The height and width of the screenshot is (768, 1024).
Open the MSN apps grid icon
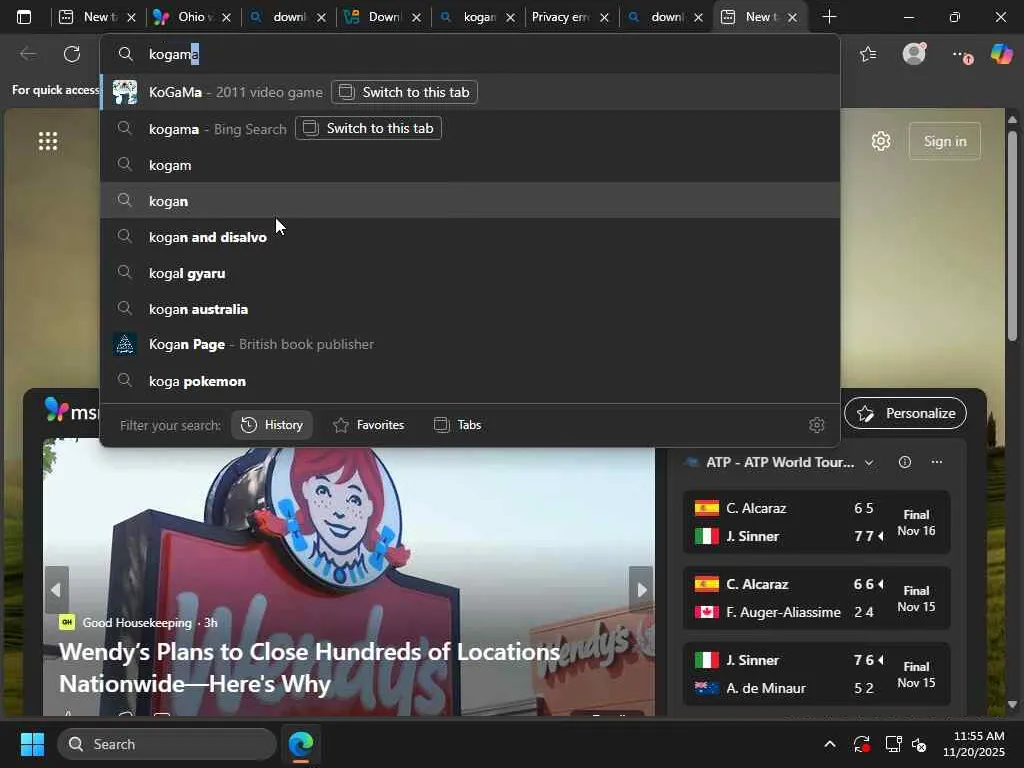[x=48, y=141]
